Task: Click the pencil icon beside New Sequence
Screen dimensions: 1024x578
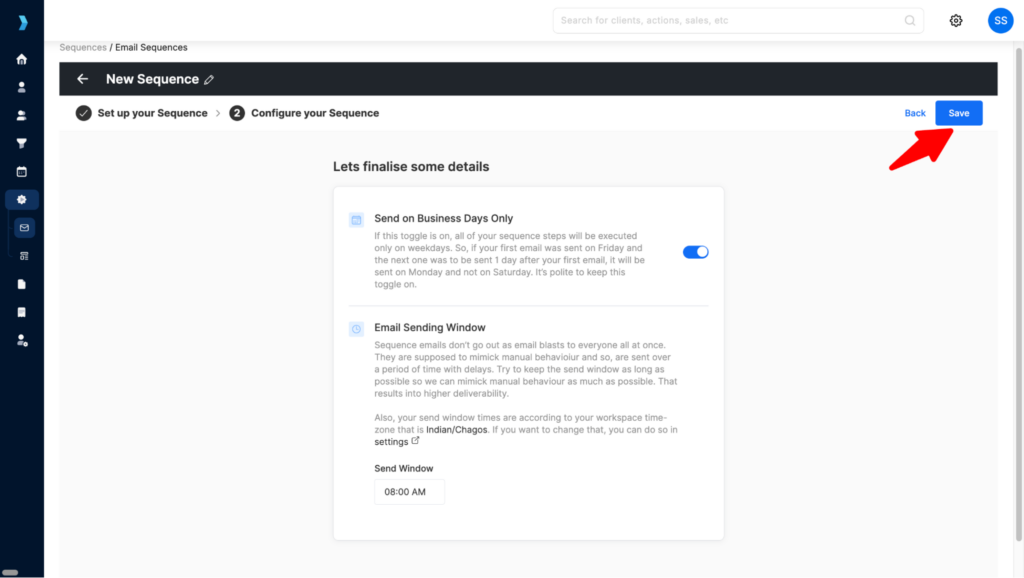Action: [208, 79]
